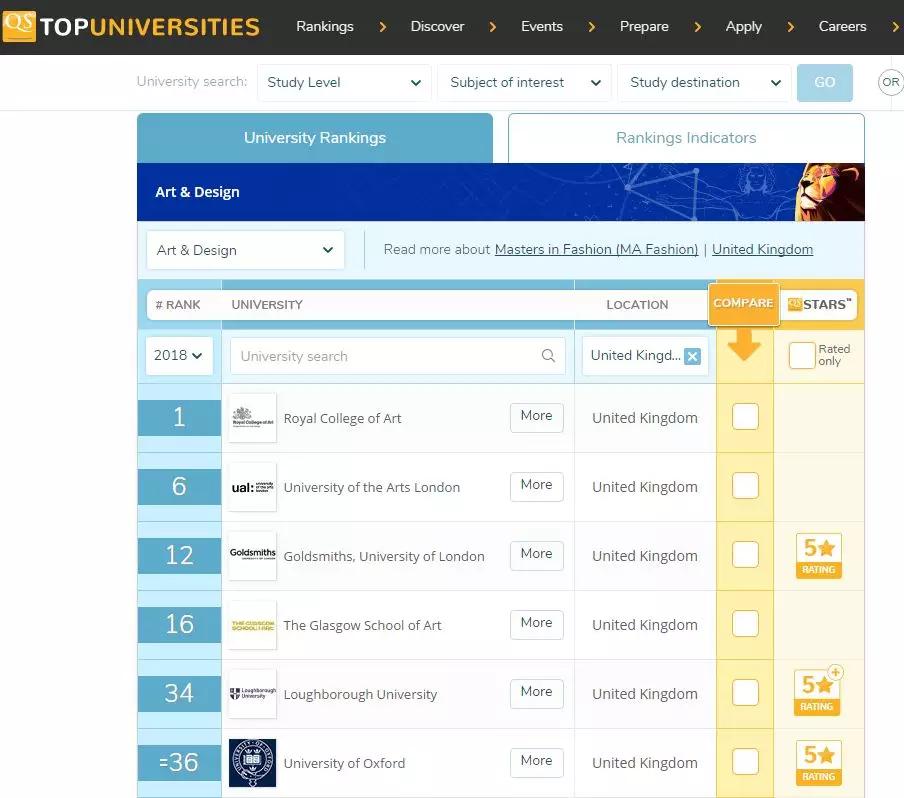Click More for Royal College of Art
This screenshot has height=798, width=904.
[536, 416]
